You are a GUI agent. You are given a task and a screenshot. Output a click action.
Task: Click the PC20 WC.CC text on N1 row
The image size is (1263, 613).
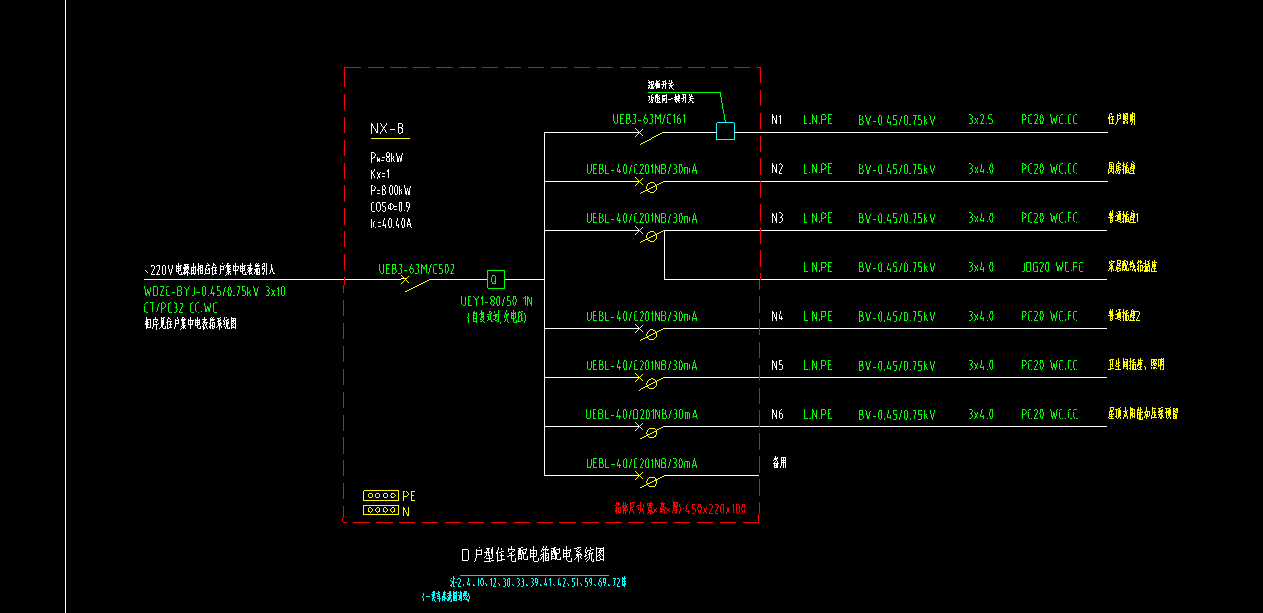(1049, 120)
